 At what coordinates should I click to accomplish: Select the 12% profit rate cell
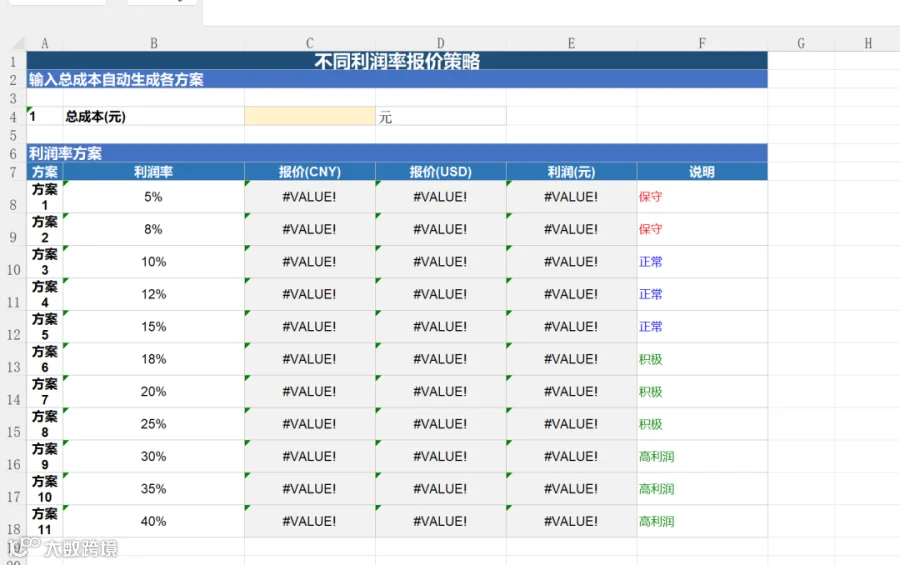point(153,294)
